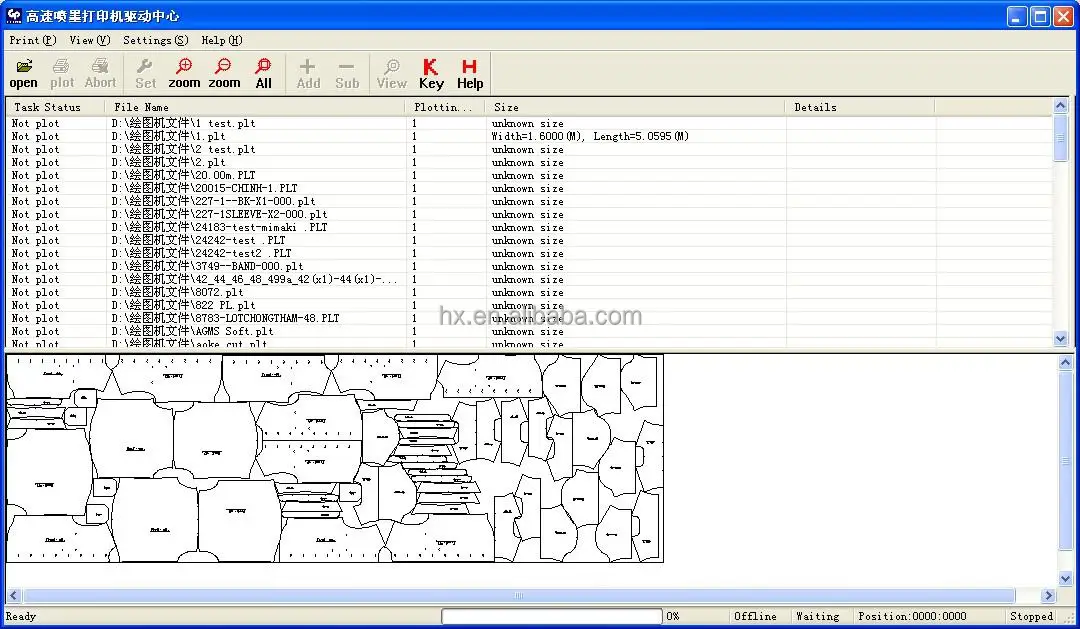Select the file row 1.plt
The height and width of the screenshot is (629, 1080).
[x=529, y=136]
